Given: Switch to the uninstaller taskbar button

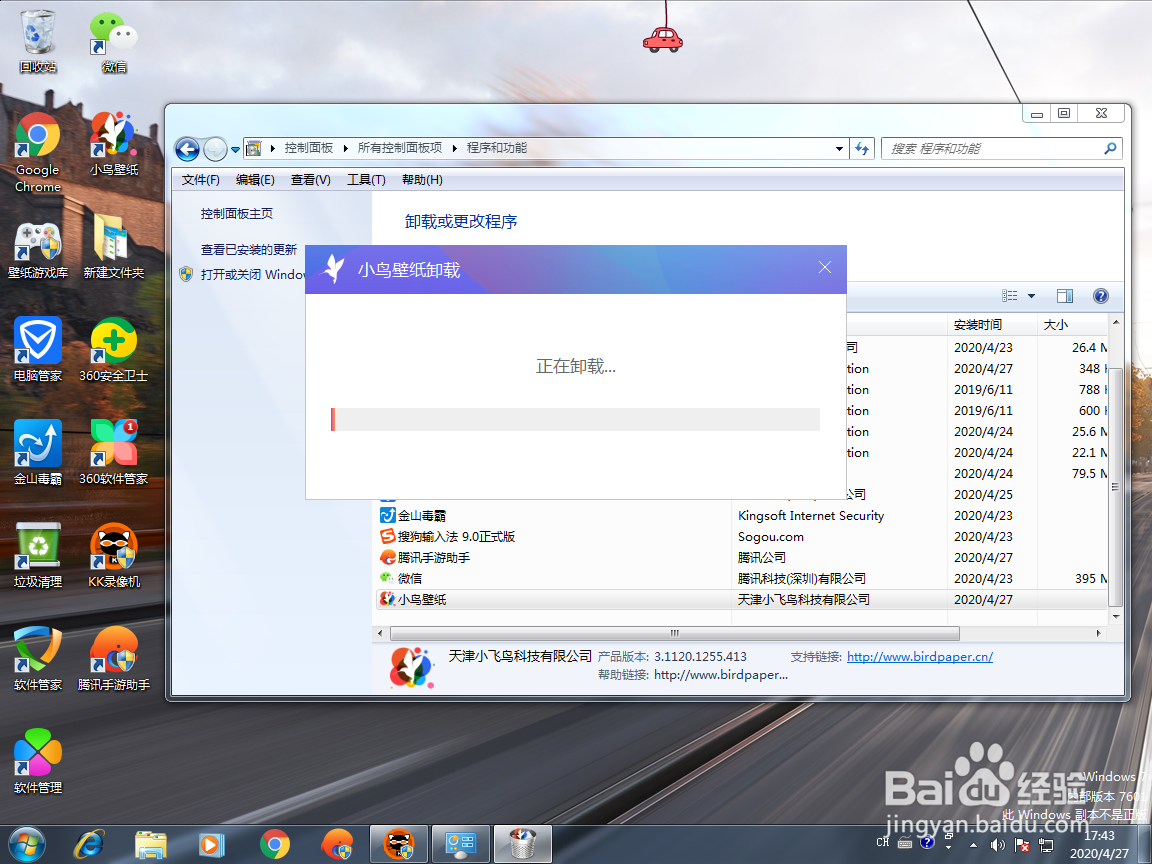Looking at the screenshot, I should (x=522, y=844).
